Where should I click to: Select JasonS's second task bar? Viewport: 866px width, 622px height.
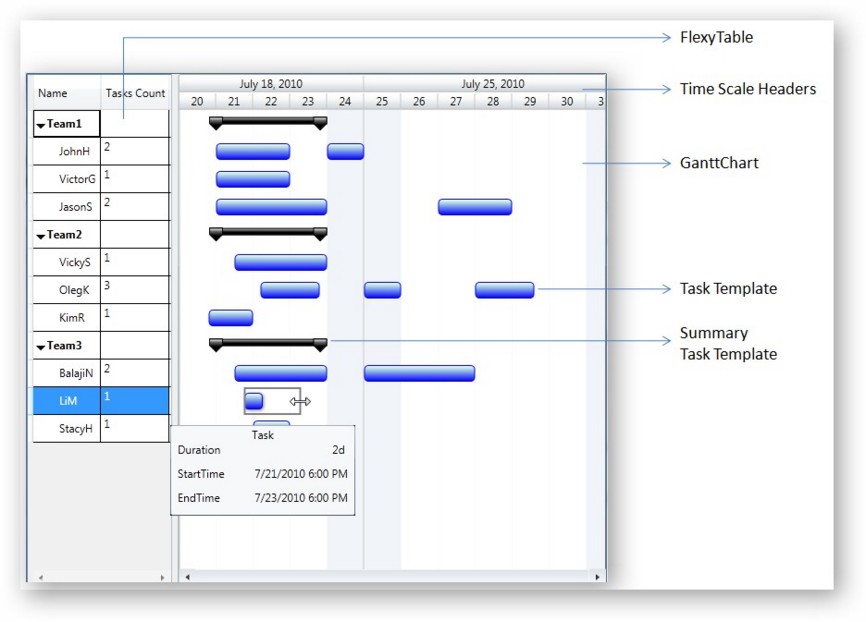pyautogui.click(x=474, y=207)
